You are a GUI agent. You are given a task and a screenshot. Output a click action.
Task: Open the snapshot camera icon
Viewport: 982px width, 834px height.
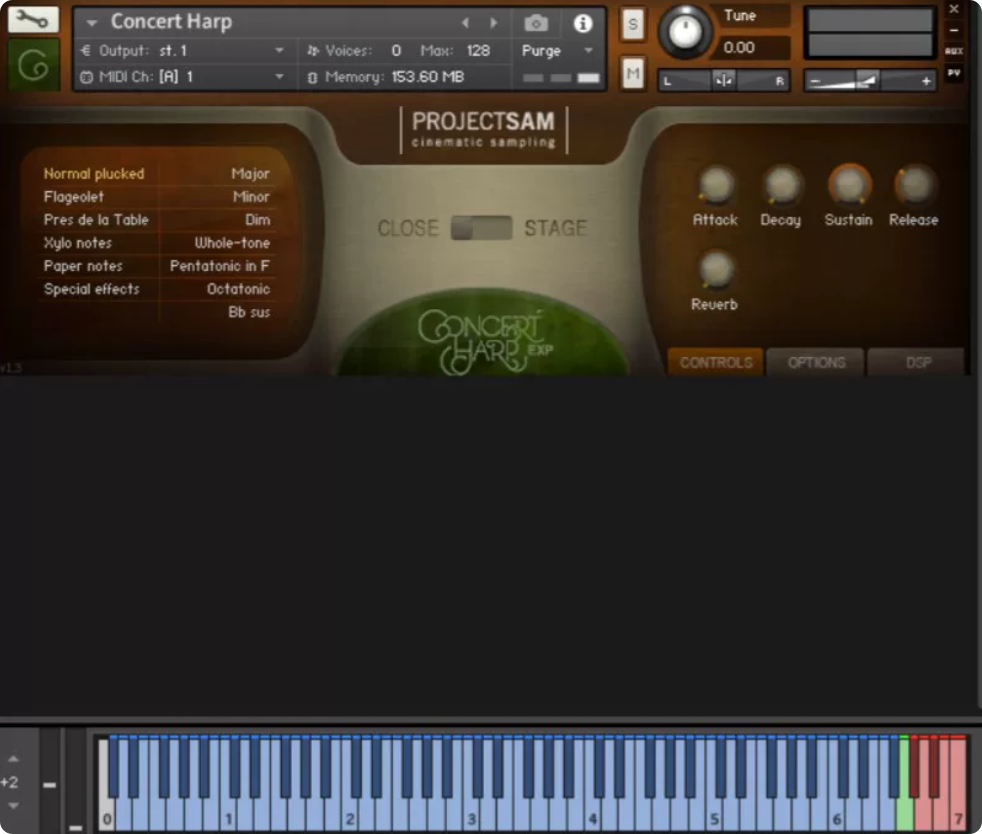(x=535, y=23)
